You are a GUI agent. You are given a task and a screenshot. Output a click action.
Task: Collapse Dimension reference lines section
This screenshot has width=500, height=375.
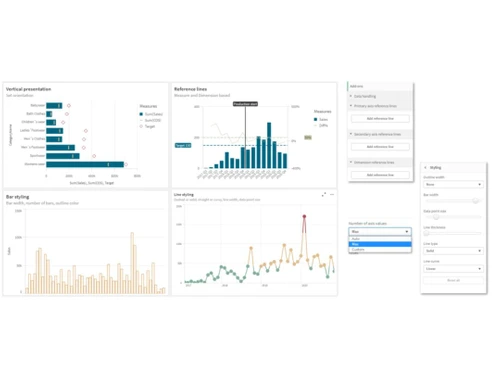point(351,162)
